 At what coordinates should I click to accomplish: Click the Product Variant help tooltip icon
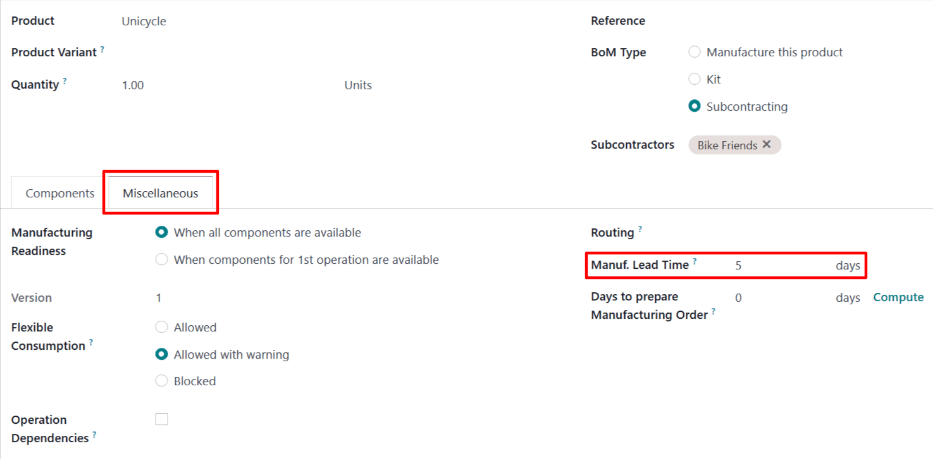(x=102, y=48)
